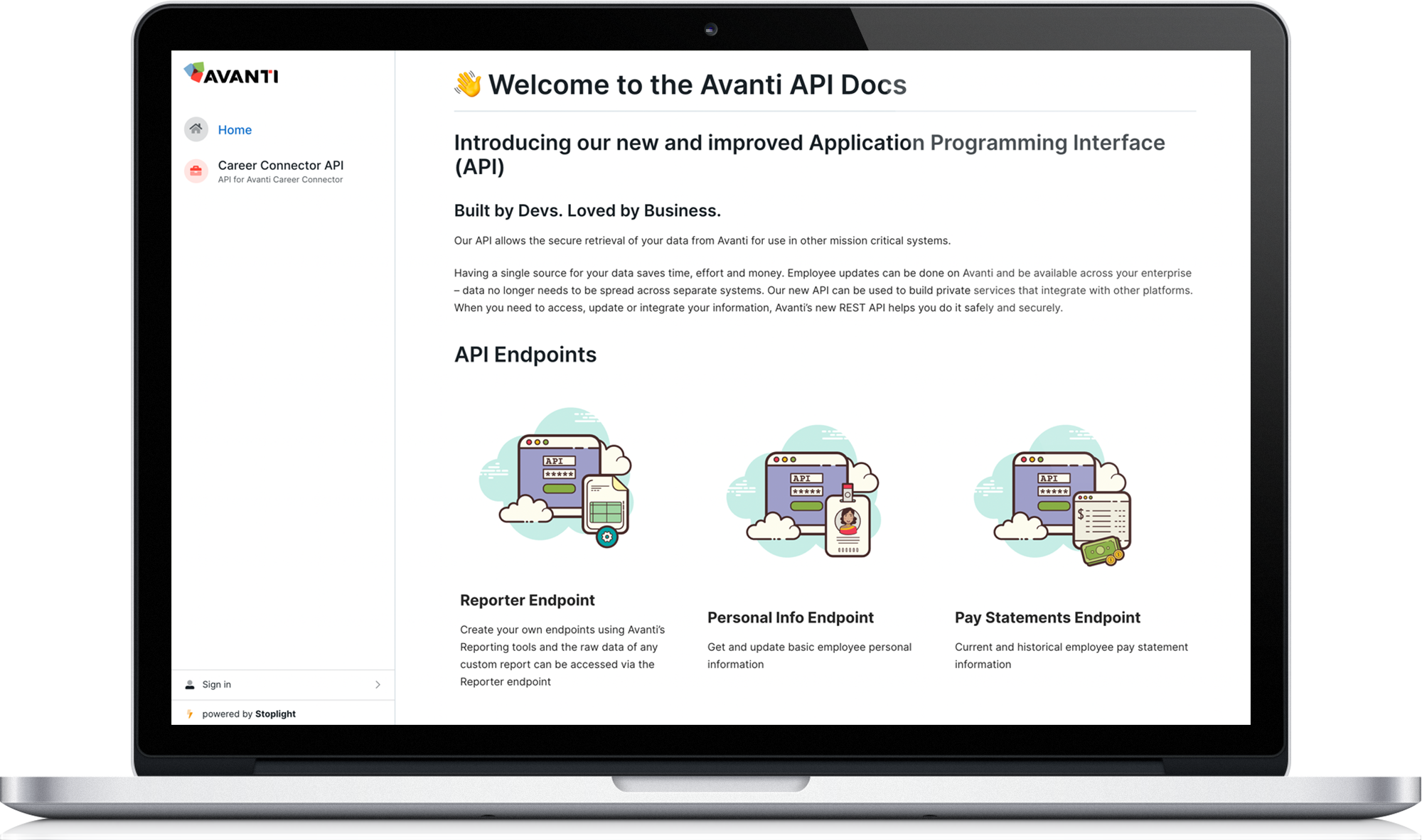Click the Introducing our new API subheading
Viewport: 1422px width, 840px height.
click(x=810, y=154)
